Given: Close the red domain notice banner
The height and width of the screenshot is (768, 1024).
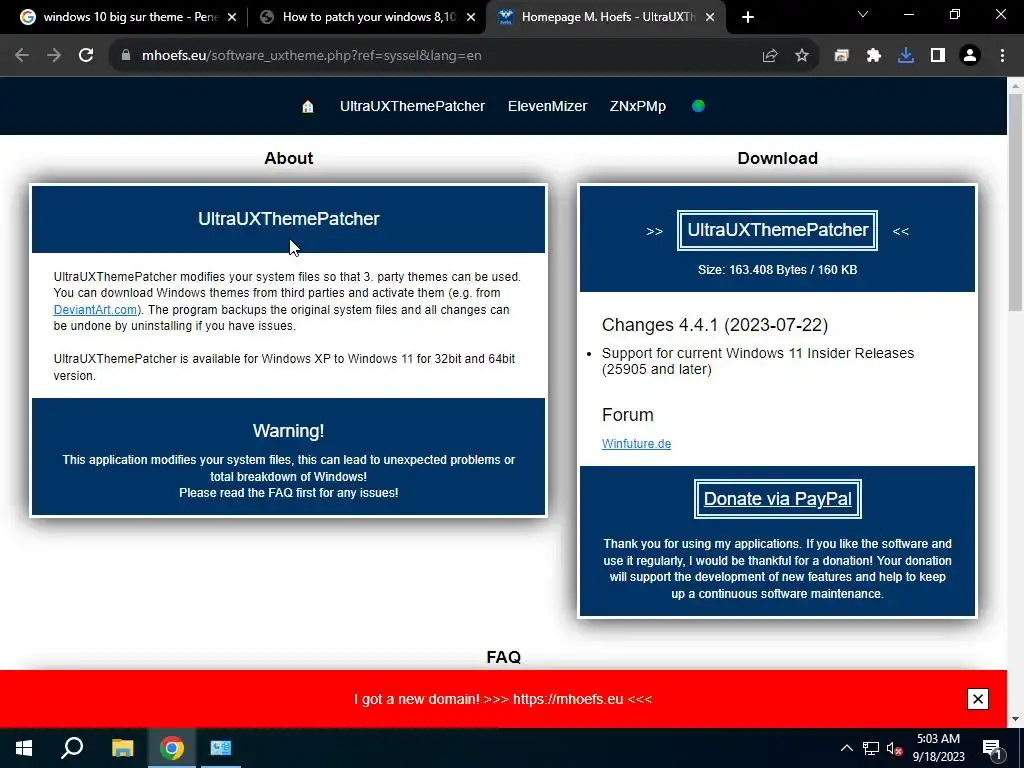Looking at the screenshot, I should coord(978,699).
